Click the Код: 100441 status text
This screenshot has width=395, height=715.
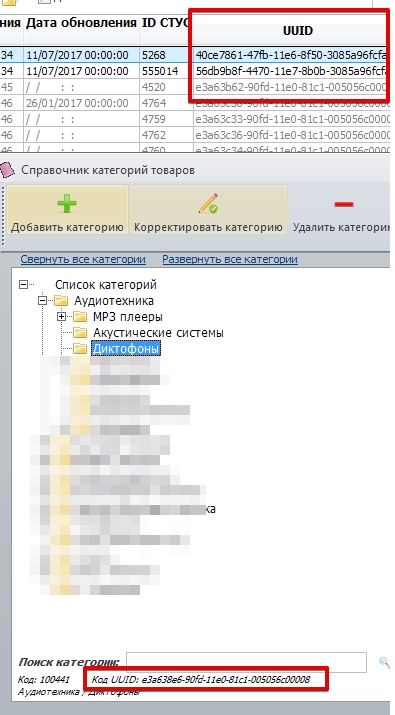point(44,680)
